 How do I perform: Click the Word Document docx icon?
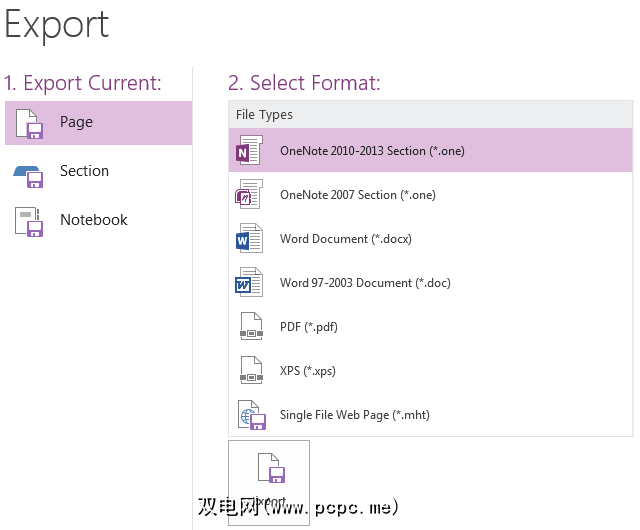[x=249, y=239]
